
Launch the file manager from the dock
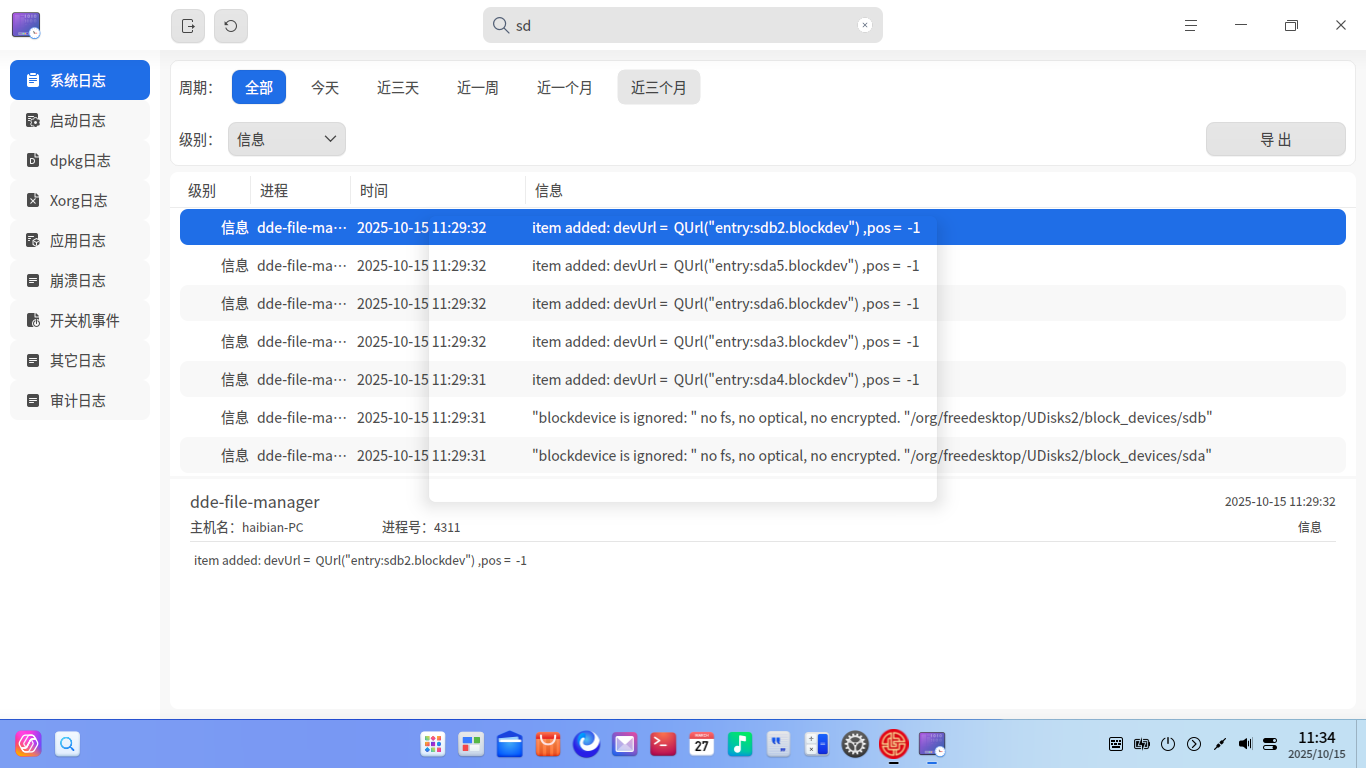coord(510,744)
